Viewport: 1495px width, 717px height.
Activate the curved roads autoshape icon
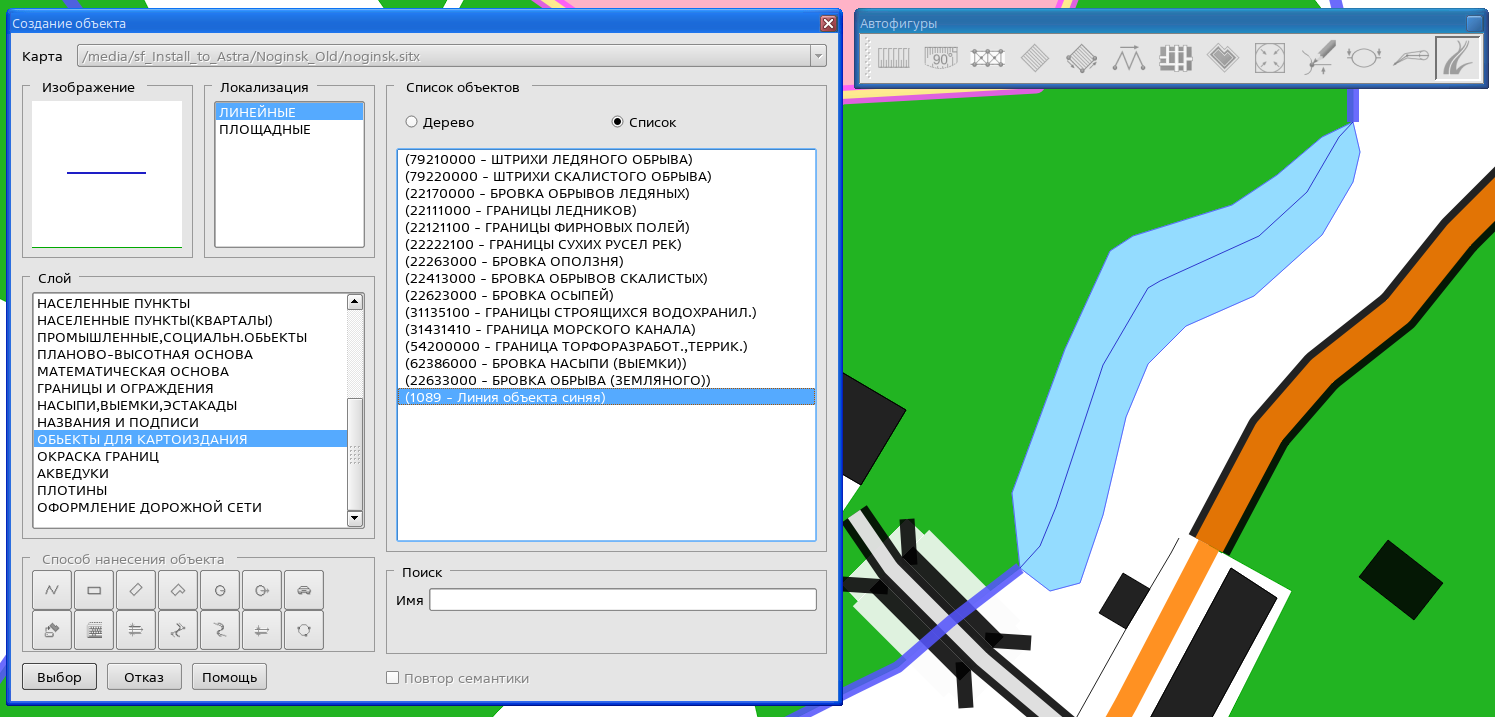pyautogui.click(x=1458, y=58)
